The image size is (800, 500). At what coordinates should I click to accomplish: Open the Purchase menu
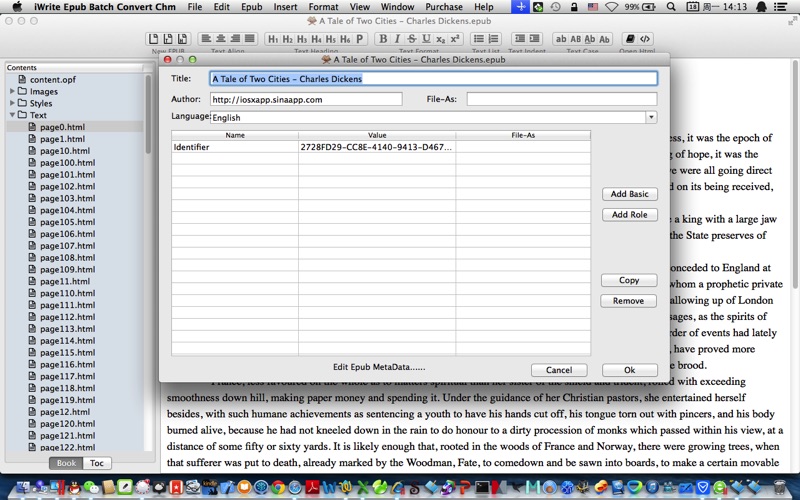point(444,7)
